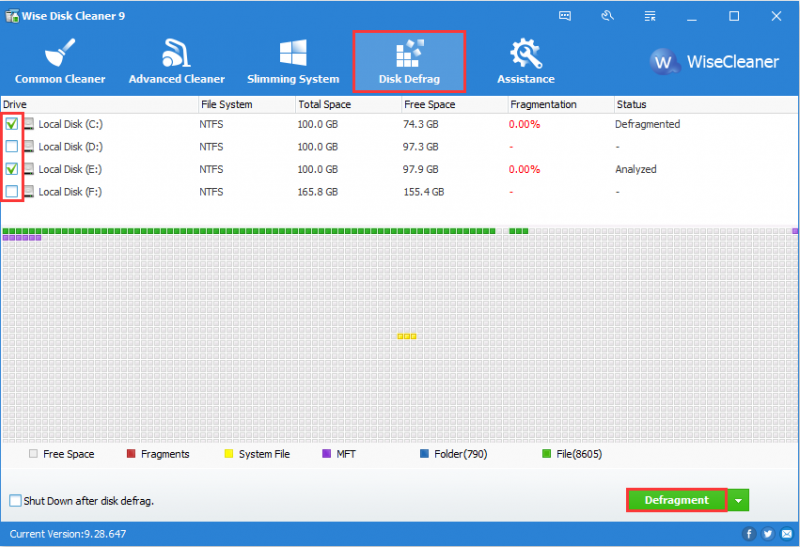Open the Advanced Cleaner tab

(177, 61)
